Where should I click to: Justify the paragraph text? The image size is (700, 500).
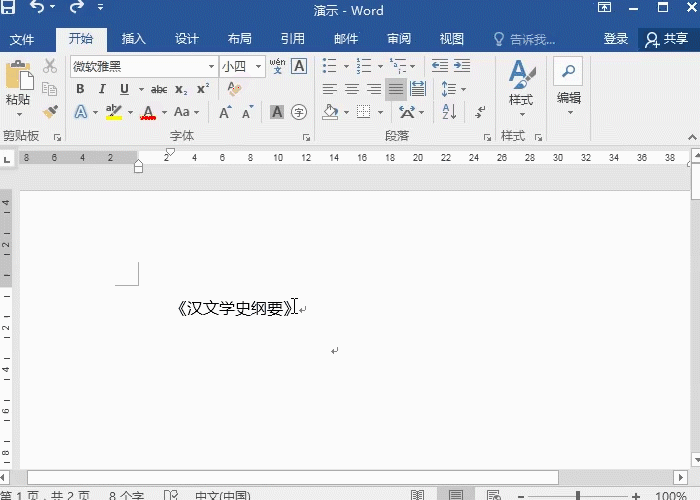tap(396, 89)
